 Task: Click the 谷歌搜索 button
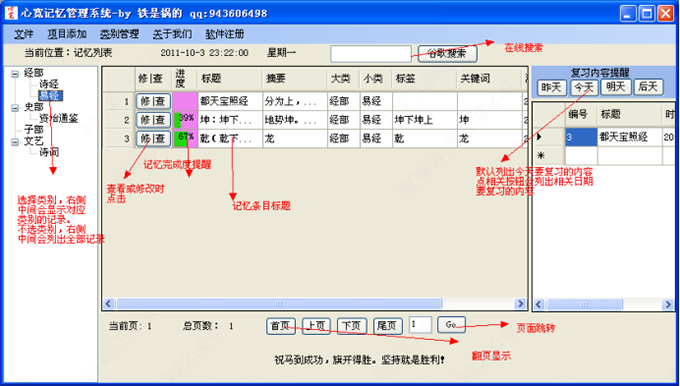point(447,54)
